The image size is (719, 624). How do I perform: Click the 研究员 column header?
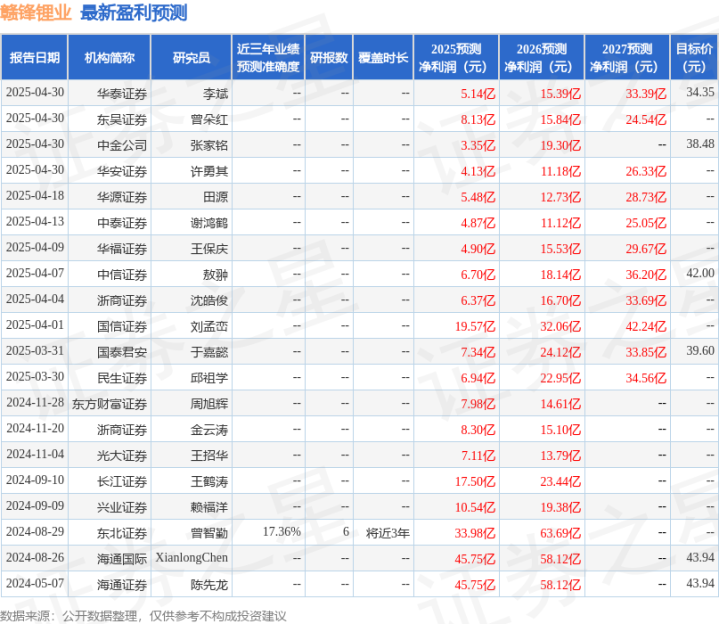[x=191, y=58]
